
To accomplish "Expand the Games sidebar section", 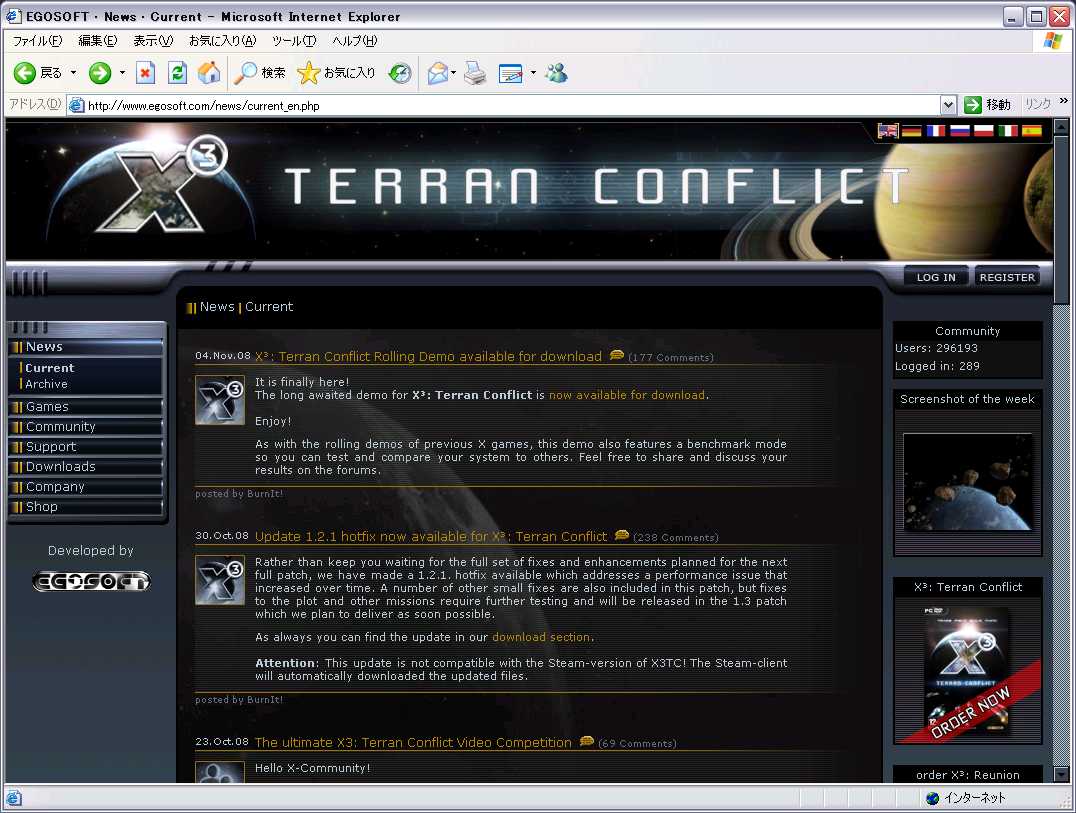I will pos(86,406).
